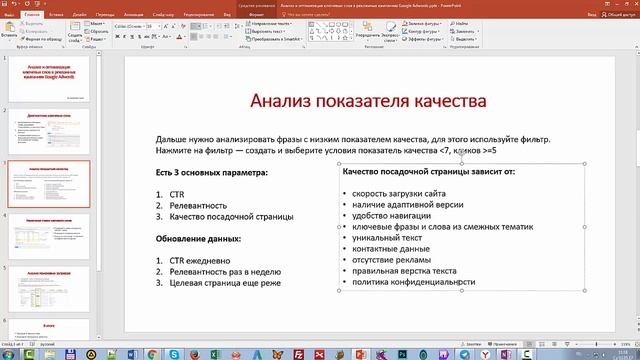Open FileZilla from the taskbar
Image resolution: width=640 pixels, height=360 pixels.
pyautogui.click(x=298, y=354)
